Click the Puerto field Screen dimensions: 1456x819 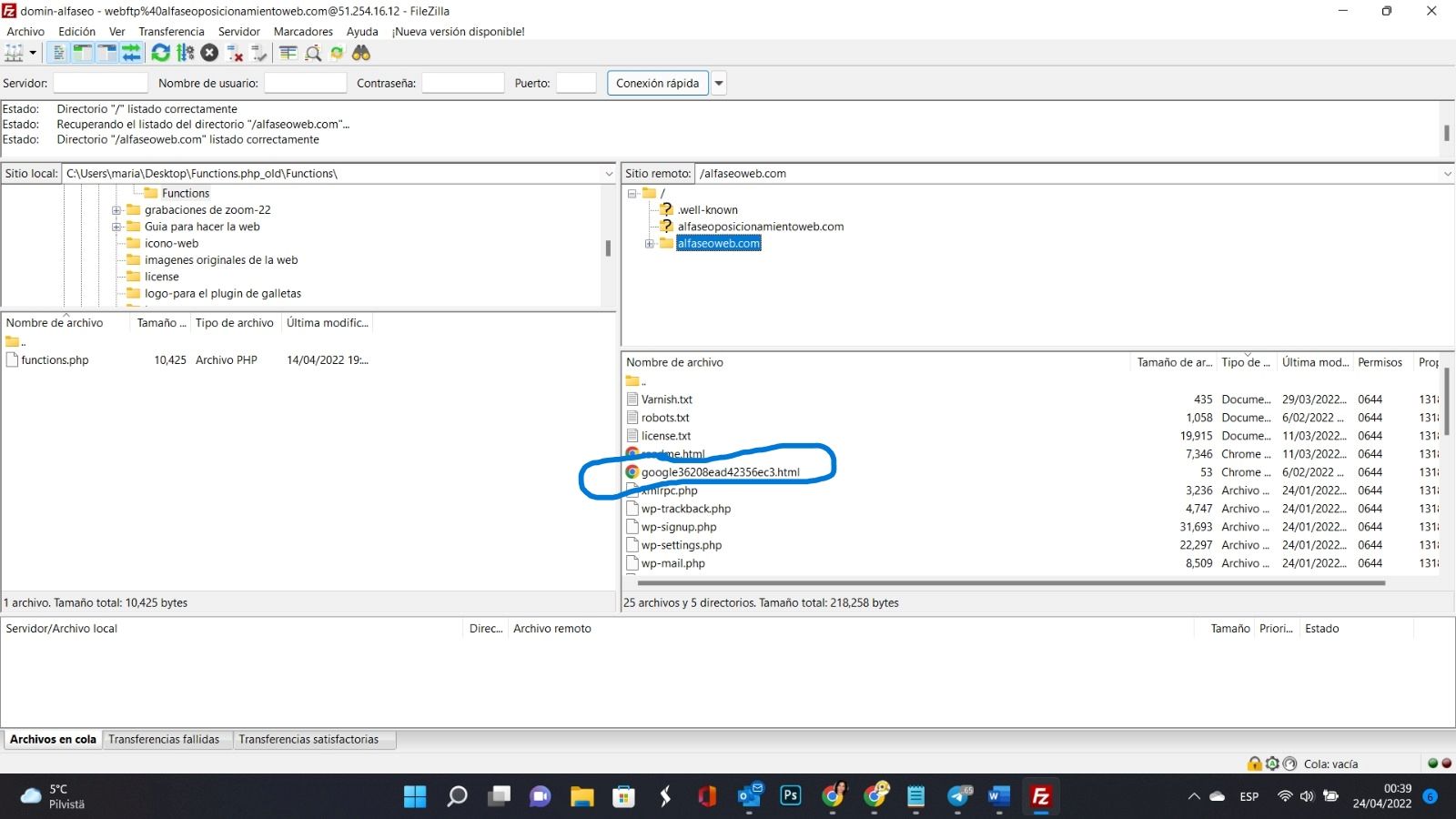point(576,83)
